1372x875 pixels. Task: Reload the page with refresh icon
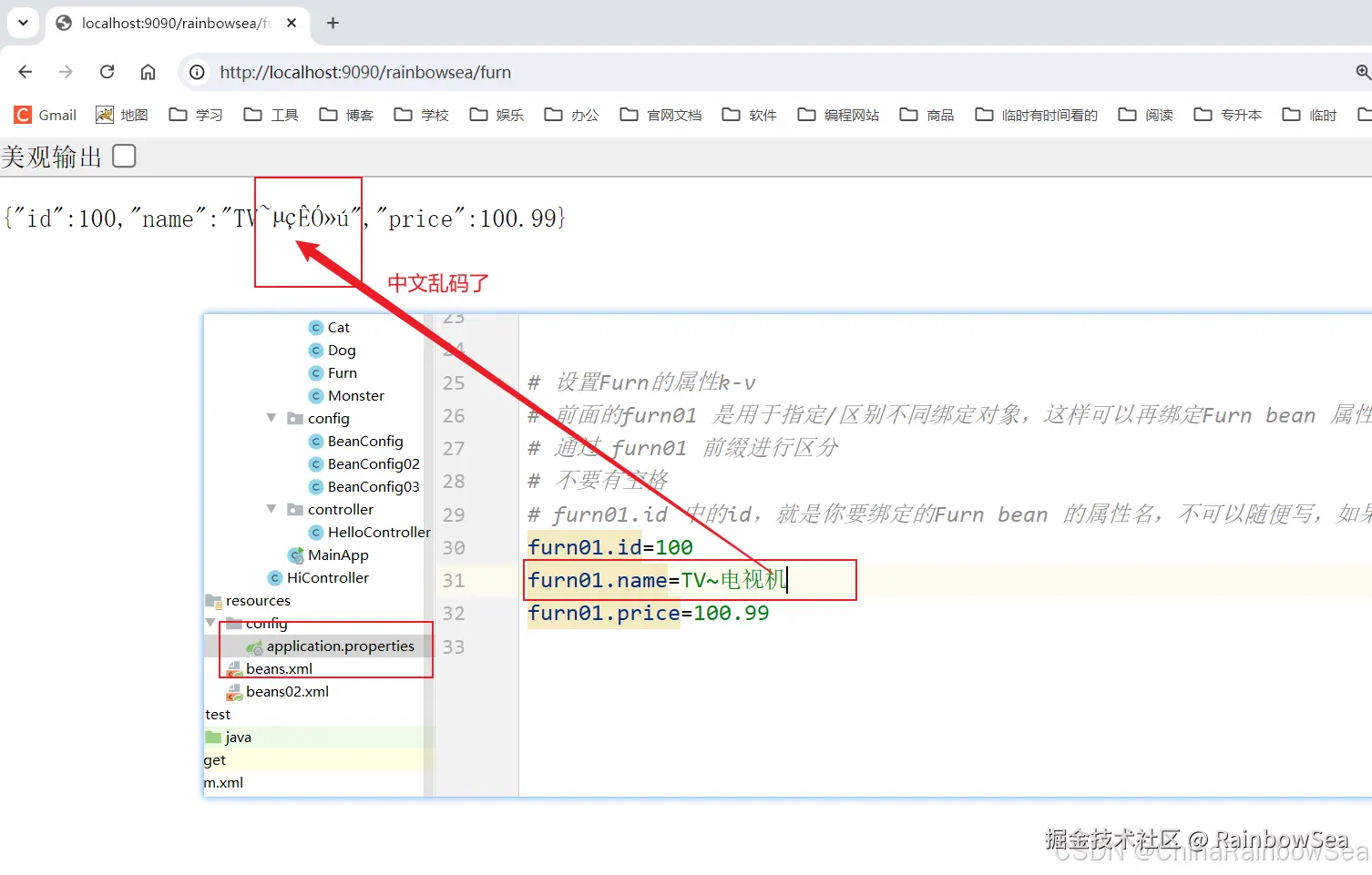point(107,72)
